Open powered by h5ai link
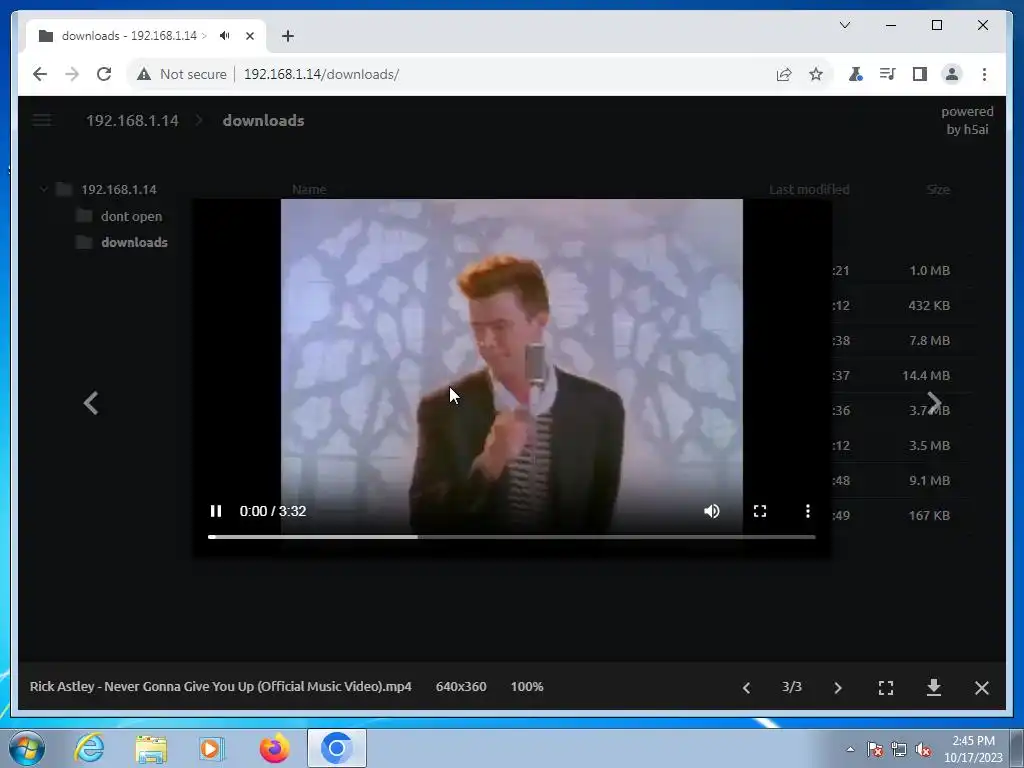The image size is (1024, 768). click(x=967, y=120)
